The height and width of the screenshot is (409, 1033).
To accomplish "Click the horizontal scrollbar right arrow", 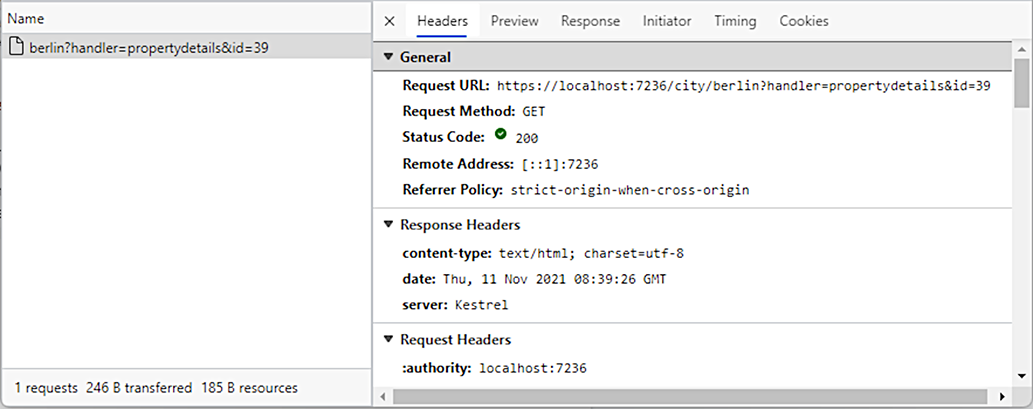I will pyautogui.click(x=1002, y=396).
